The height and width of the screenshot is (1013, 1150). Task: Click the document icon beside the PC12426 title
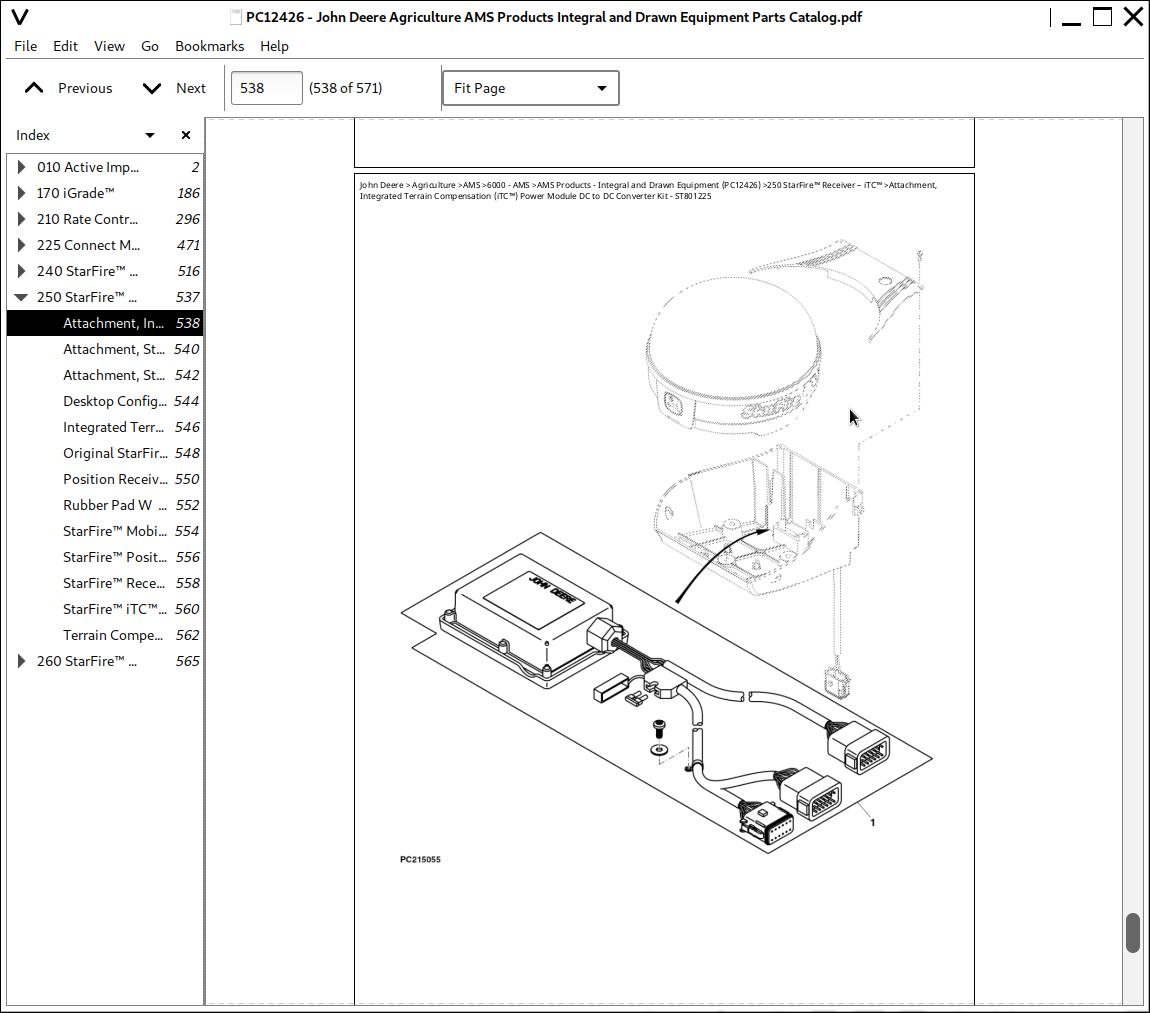(235, 17)
